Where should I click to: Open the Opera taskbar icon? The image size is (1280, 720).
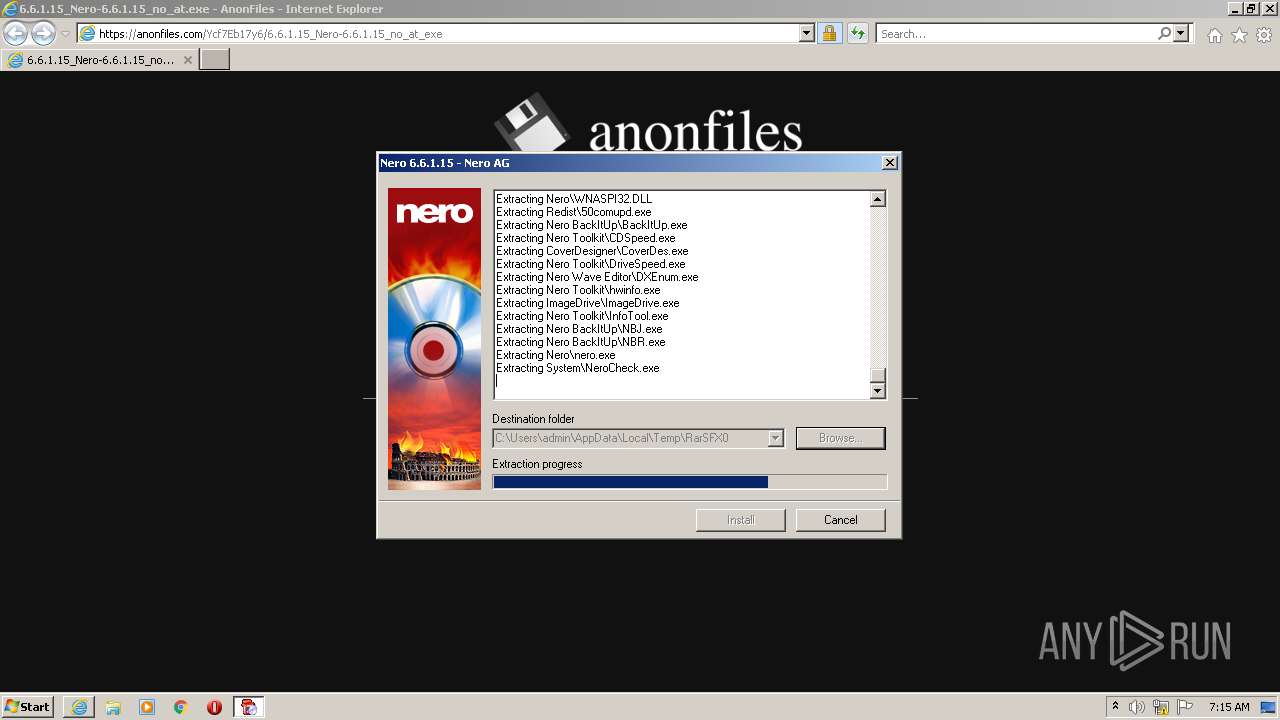tap(214, 707)
